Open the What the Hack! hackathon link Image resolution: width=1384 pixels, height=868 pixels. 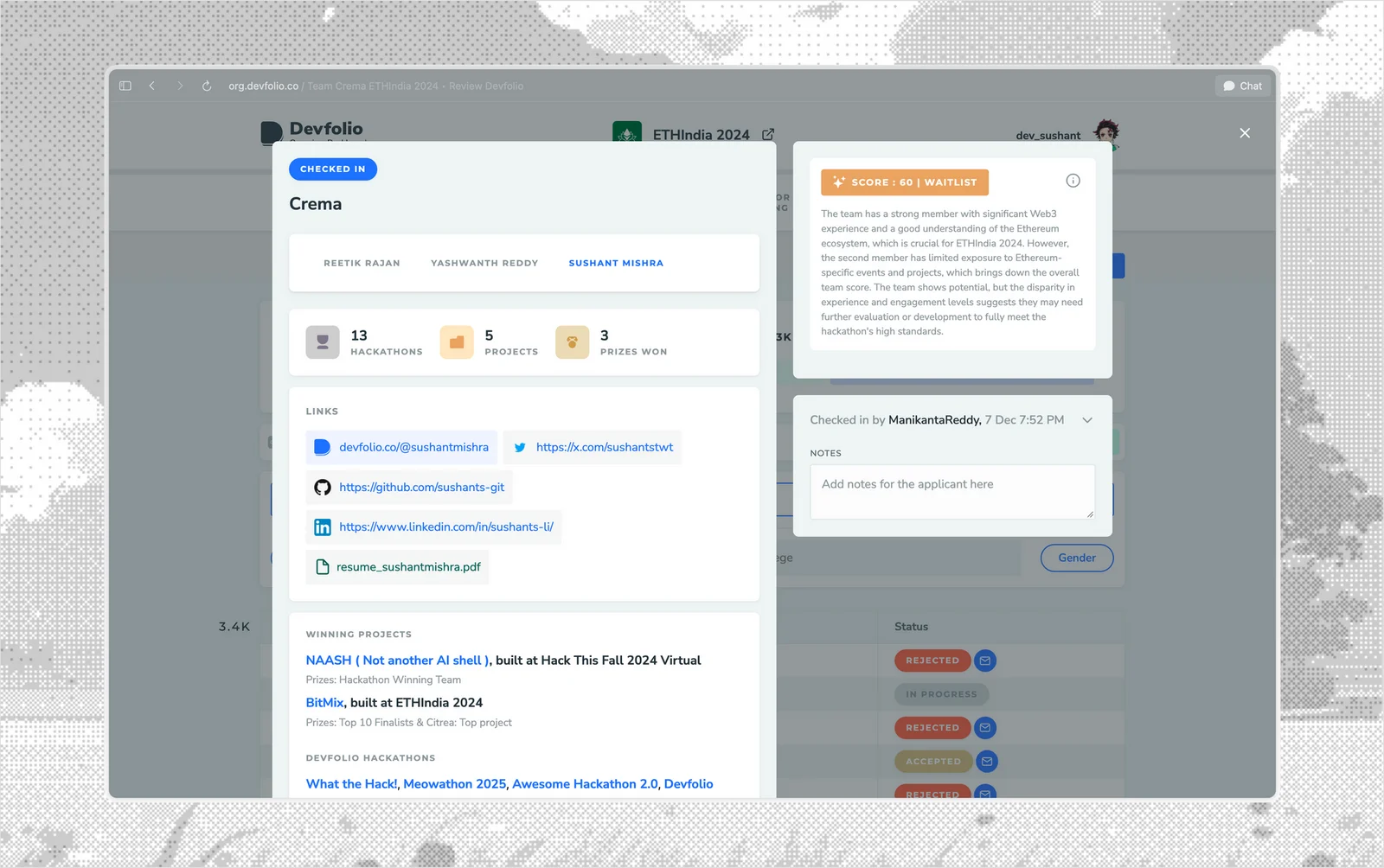click(x=351, y=784)
